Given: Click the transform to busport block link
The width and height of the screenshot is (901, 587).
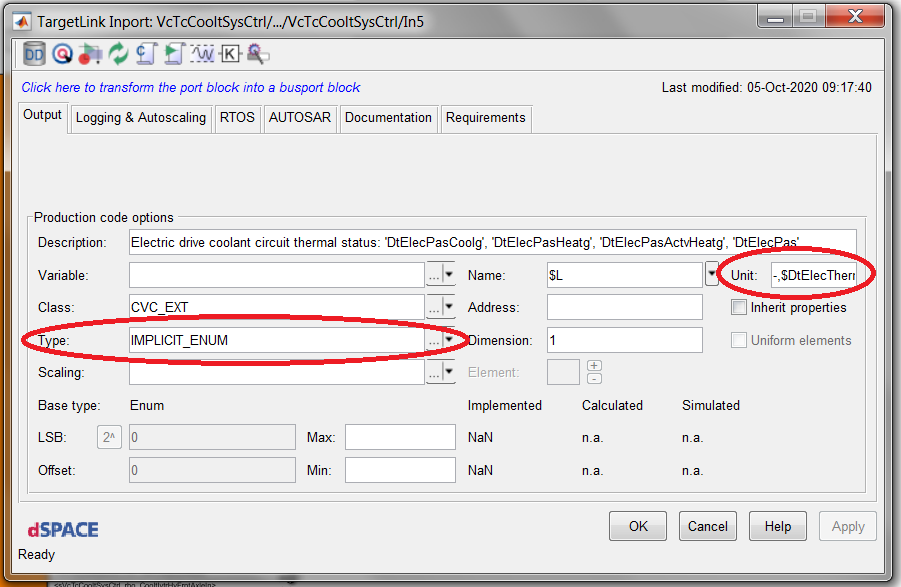Looking at the screenshot, I should click(191, 88).
